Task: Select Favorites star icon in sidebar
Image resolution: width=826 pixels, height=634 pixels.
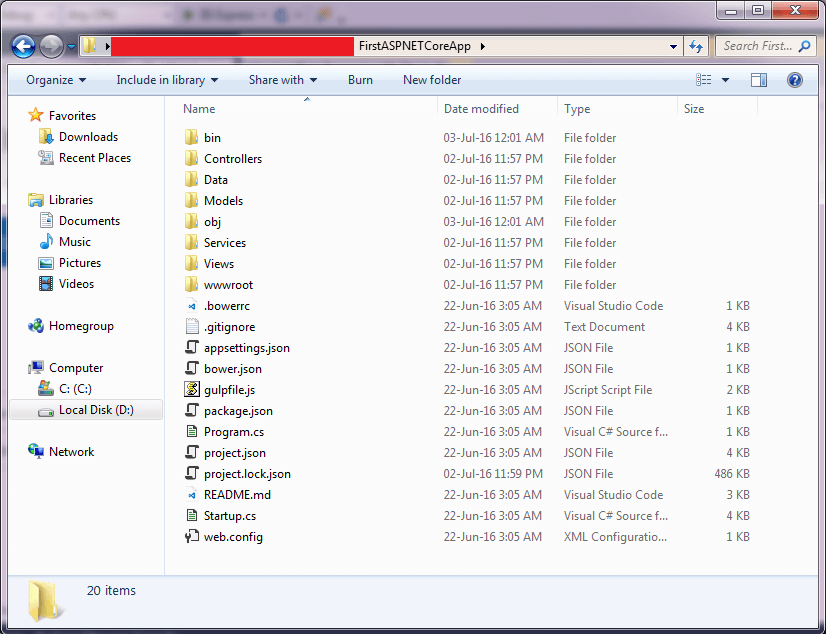Action: pos(35,115)
